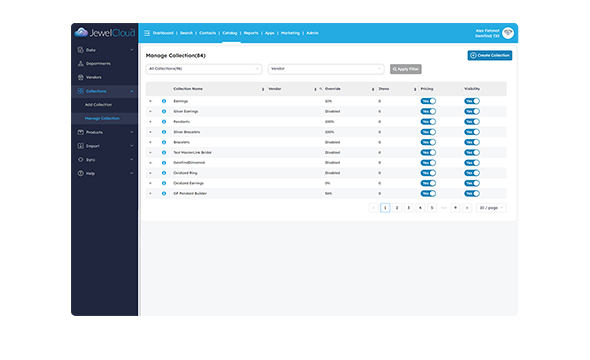
Task: Click the blue info icon for GF Pendant Builder
Action: pyautogui.click(x=164, y=193)
